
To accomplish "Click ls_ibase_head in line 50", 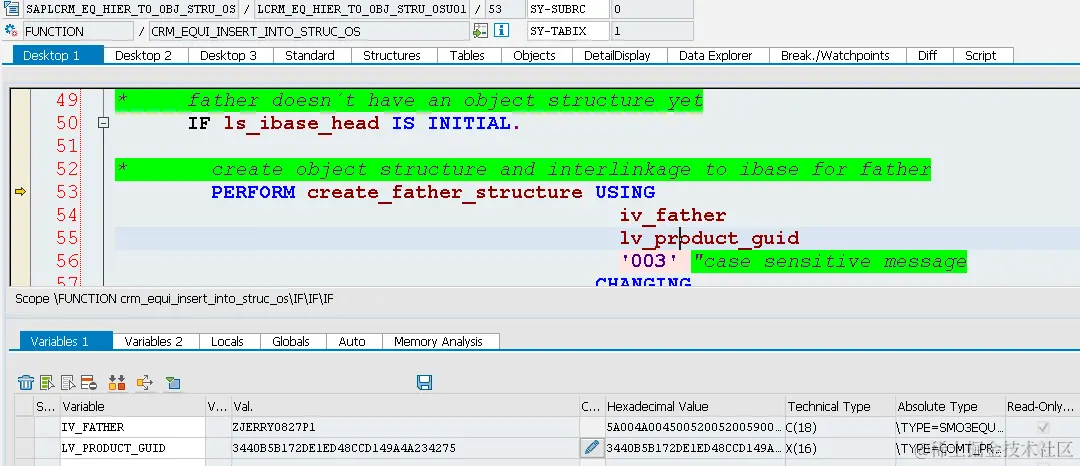I will pyautogui.click(x=302, y=123).
